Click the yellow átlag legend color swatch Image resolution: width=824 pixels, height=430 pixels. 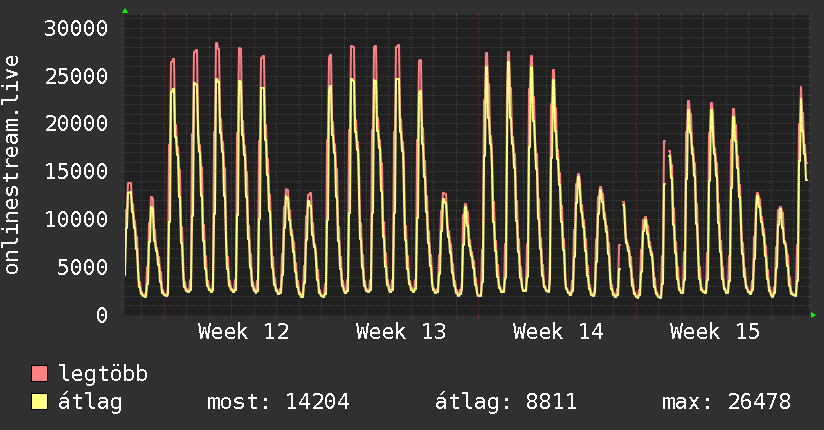[x=39, y=402]
